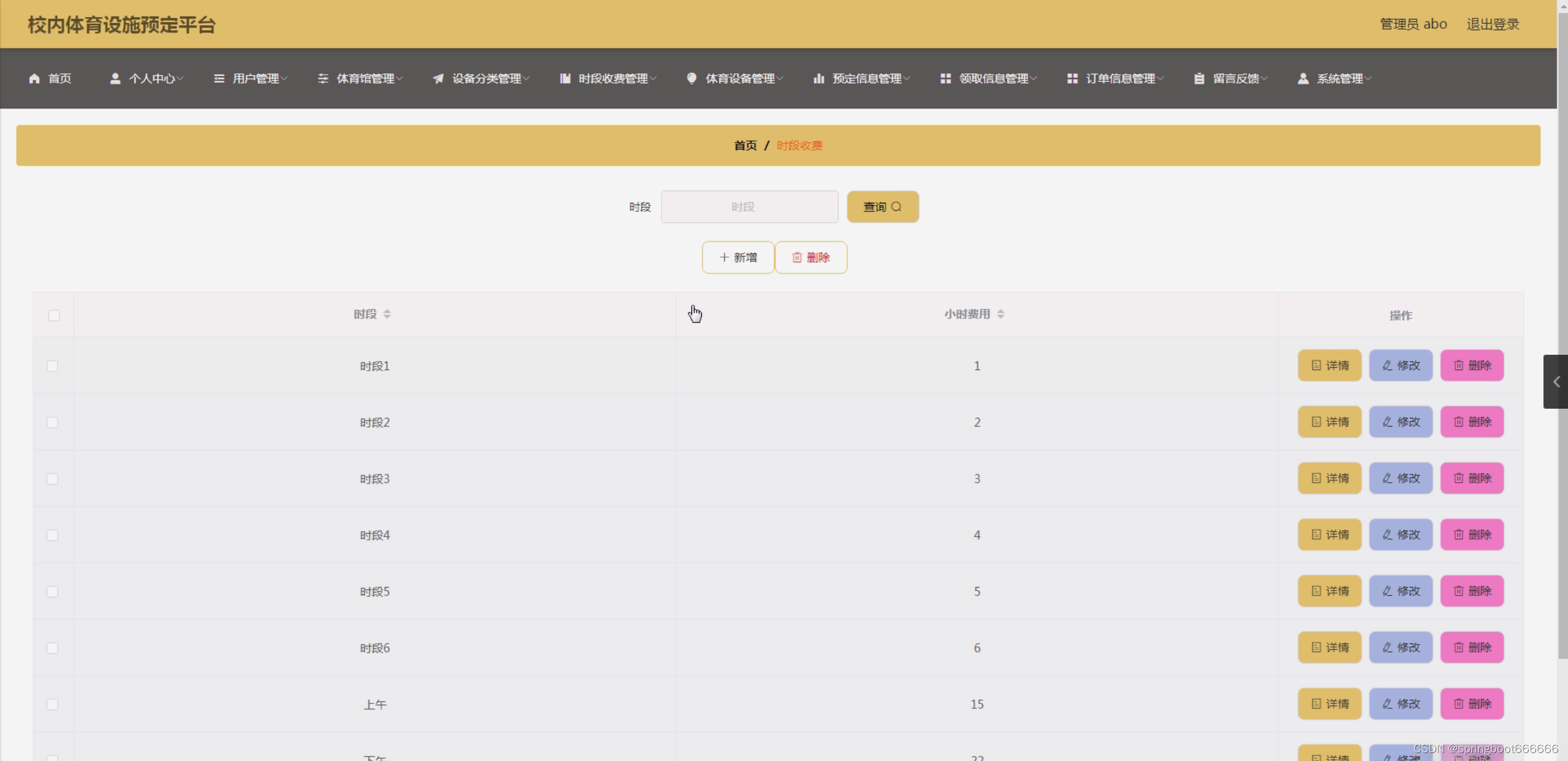Click the home icon in navigation bar
The height and width of the screenshot is (761, 1568).
(34, 78)
